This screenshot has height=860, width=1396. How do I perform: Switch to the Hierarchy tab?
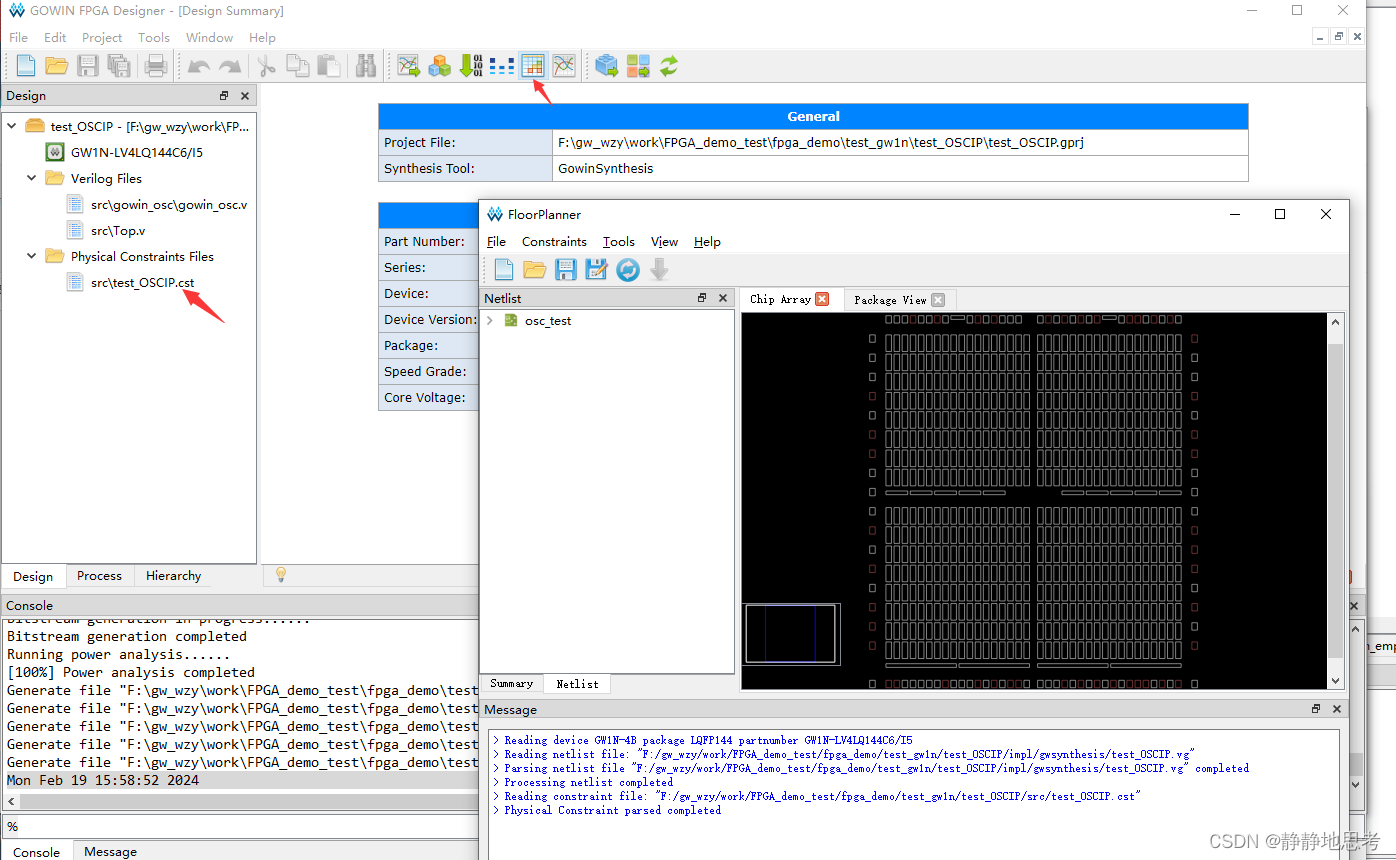(x=173, y=576)
